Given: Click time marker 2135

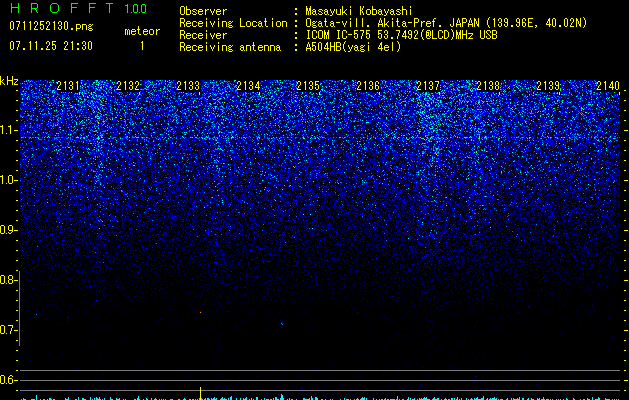Looking at the screenshot, I should (x=308, y=85).
